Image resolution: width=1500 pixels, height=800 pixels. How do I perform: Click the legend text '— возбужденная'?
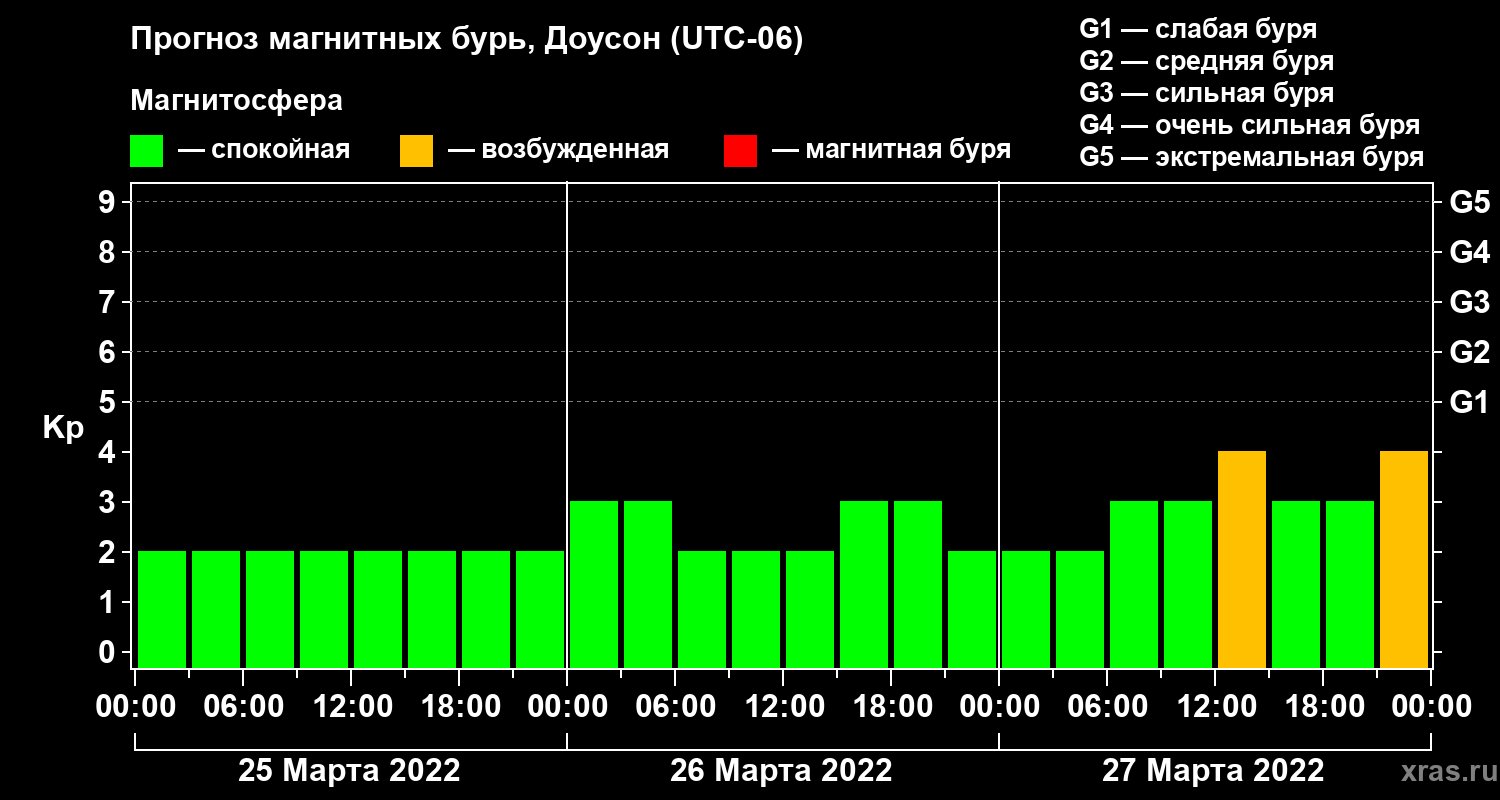click(x=558, y=151)
